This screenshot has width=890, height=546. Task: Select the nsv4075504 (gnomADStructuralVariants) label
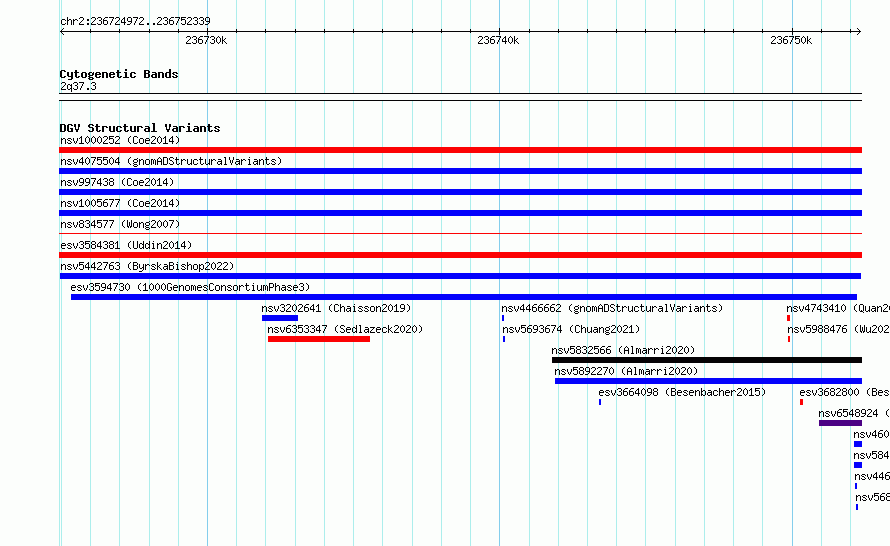pyautogui.click(x=171, y=161)
